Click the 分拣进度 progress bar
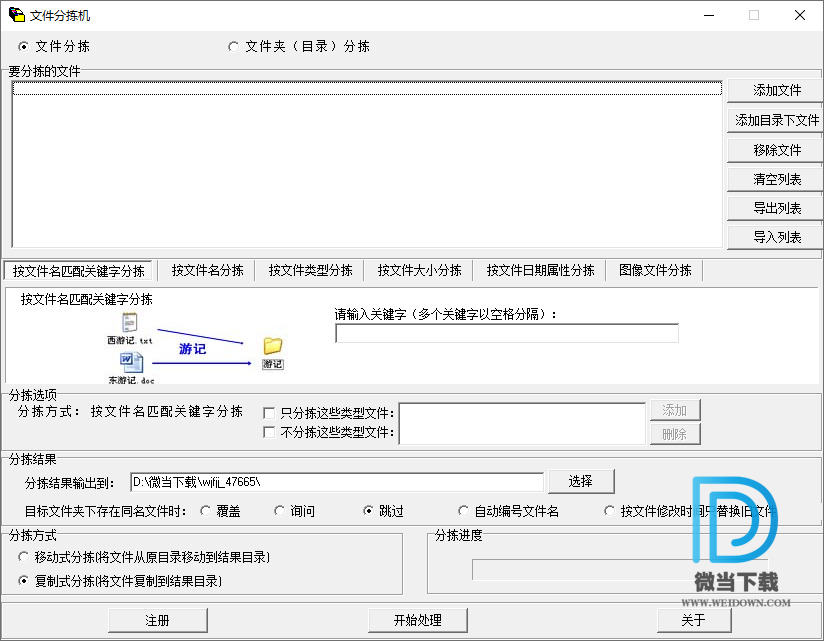 pos(620,570)
